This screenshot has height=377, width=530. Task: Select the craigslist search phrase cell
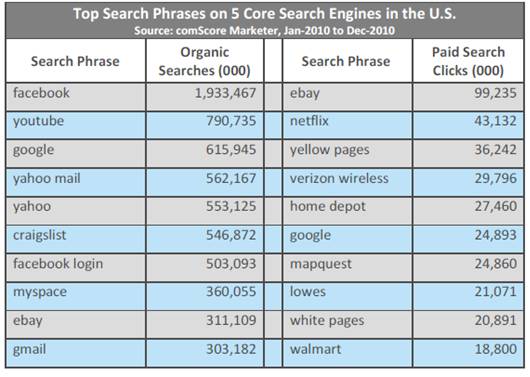(76, 239)
